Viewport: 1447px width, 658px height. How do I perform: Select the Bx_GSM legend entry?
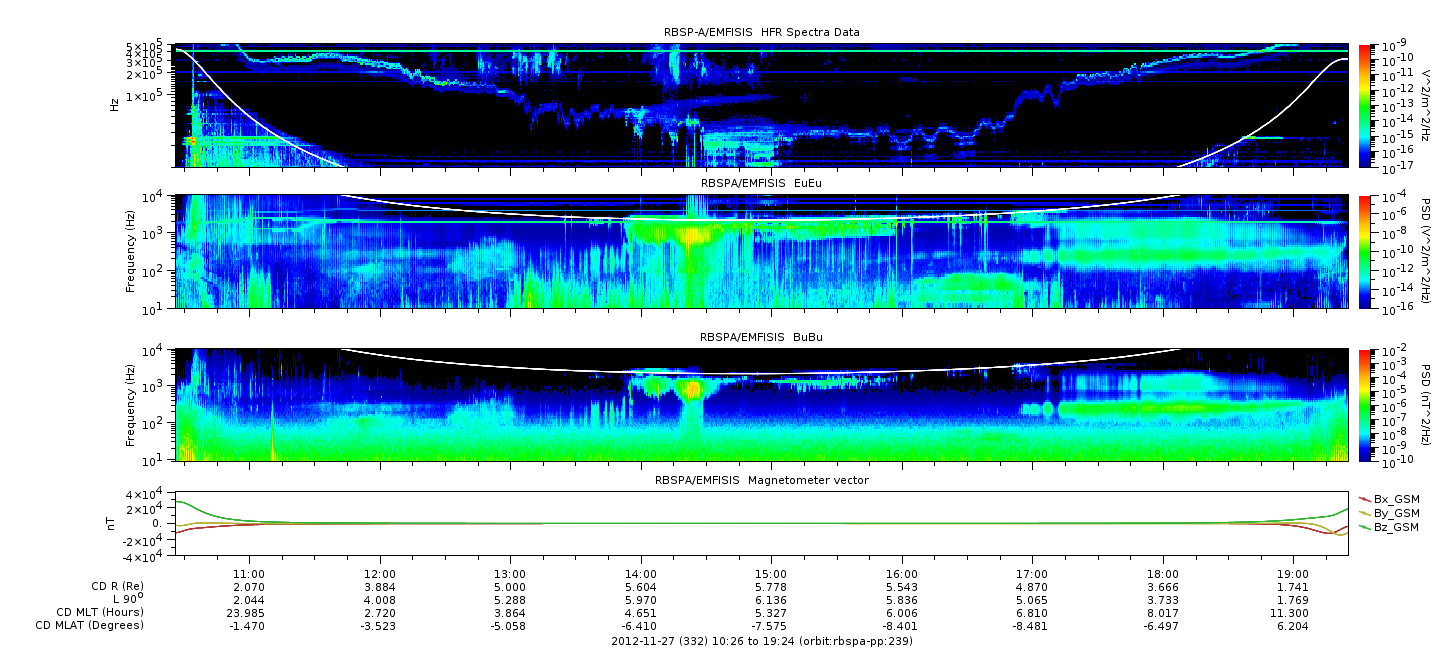(1395, 498)
